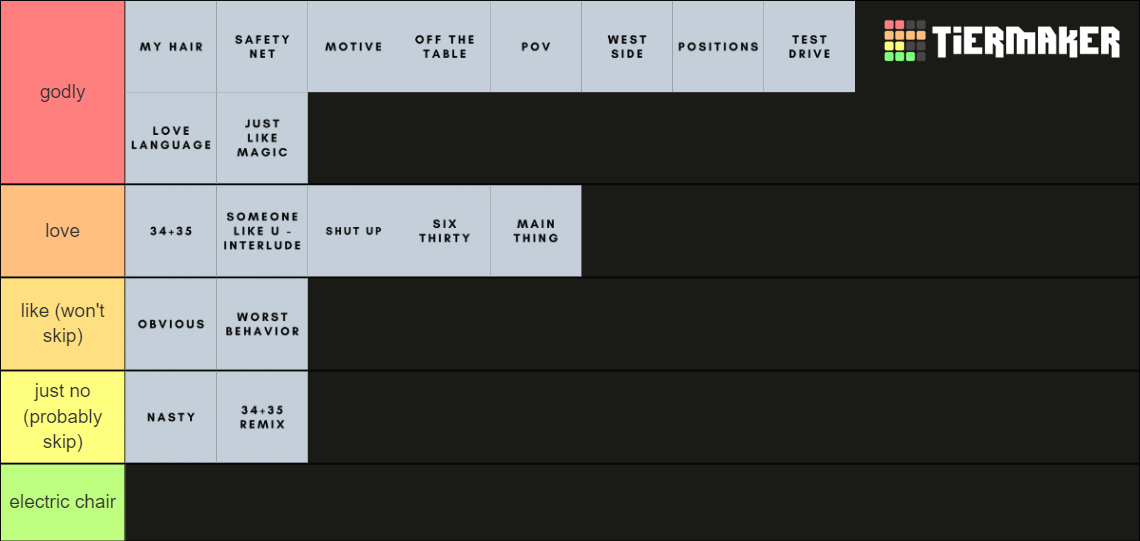Select the TEST DRIVE tile
The width and height of the screenshot is (1140, 541).
pyautogui.click(x=809, y=47)
